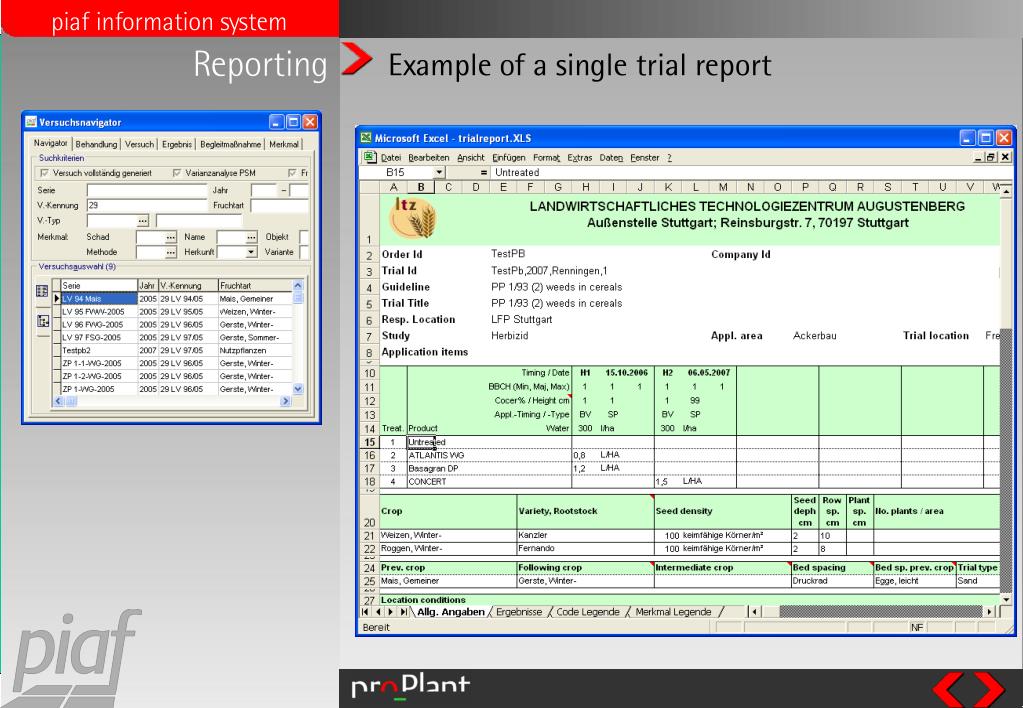Screen dimensions: 1023x708
Task: Click the Fruchtart input field
Action: 279,206
